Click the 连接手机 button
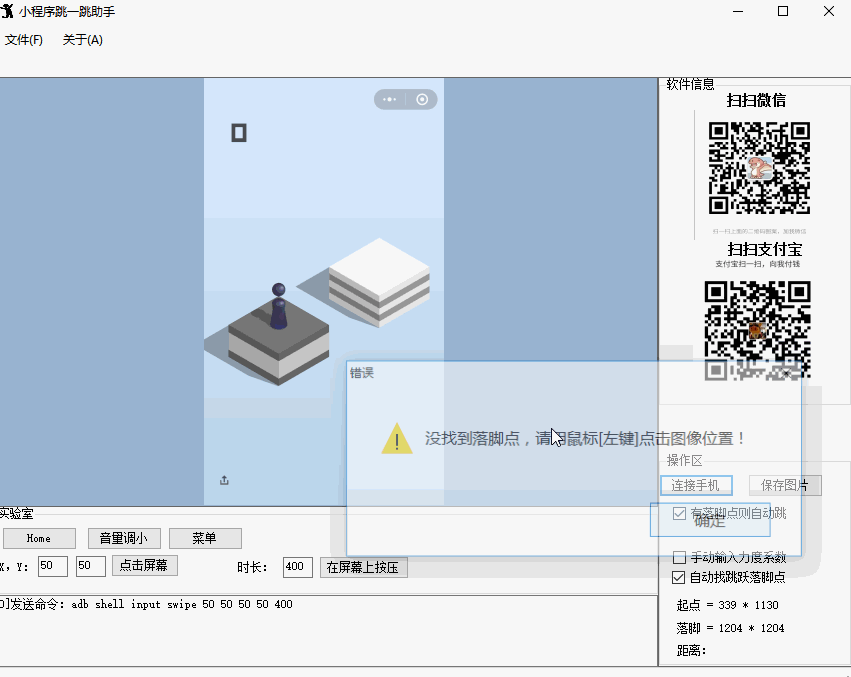The image size is (851, 677). [696, 485]
